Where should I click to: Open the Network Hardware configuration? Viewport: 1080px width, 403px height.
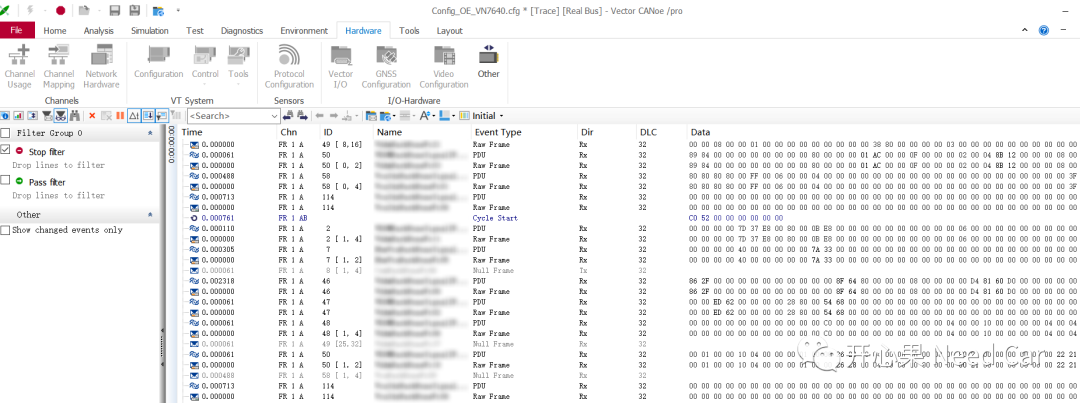[x=101, y=64]
